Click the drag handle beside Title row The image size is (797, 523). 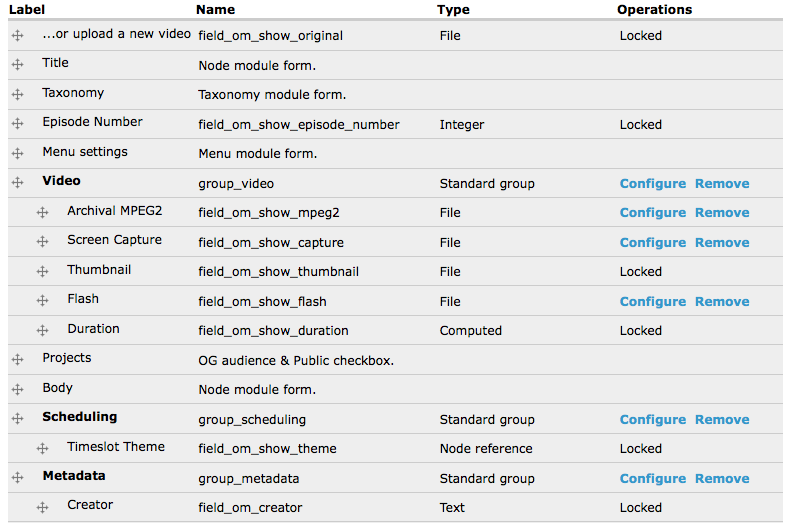click(x=17, y=64)
